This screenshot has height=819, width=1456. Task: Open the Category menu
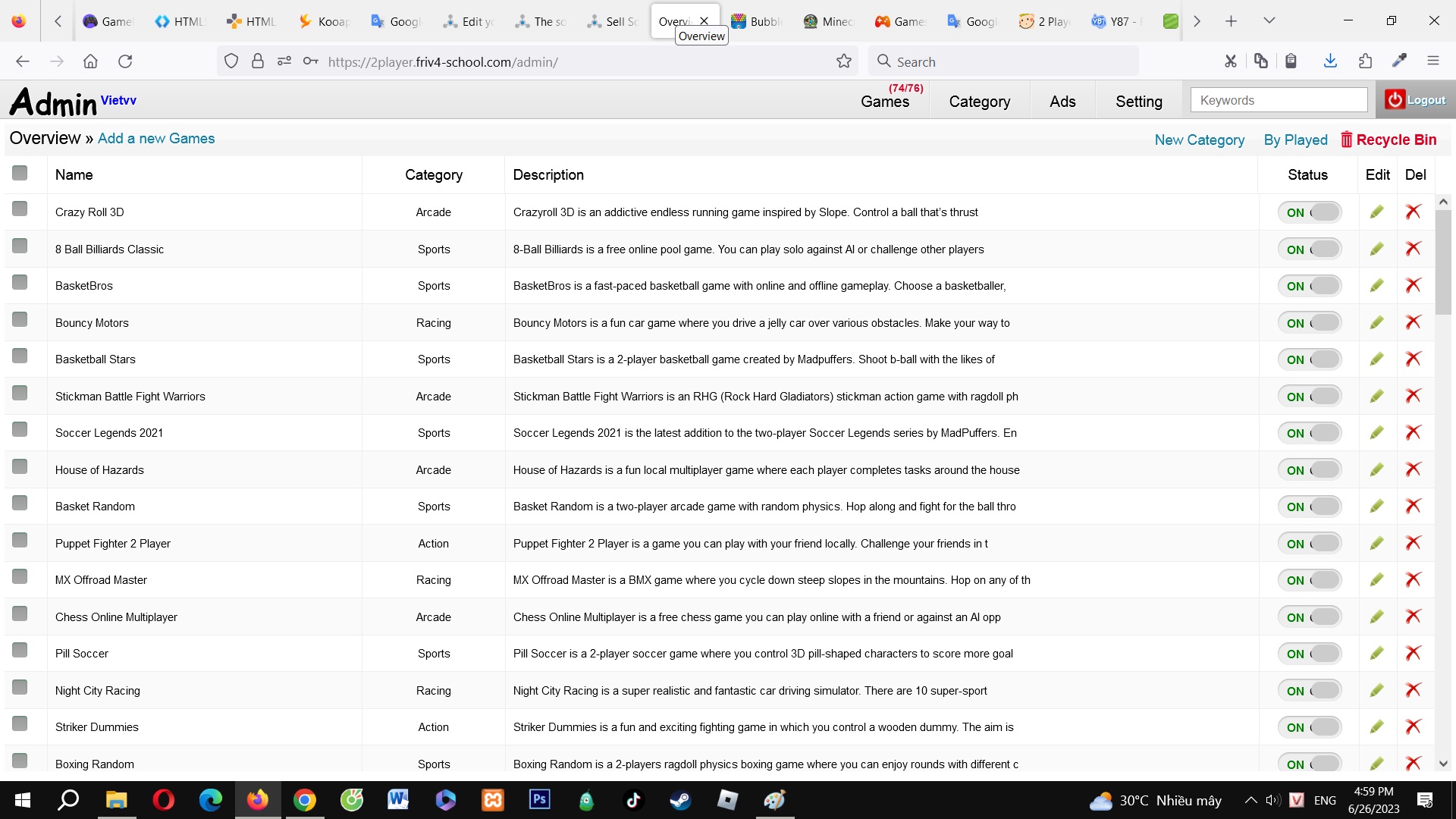coord(979,102)
